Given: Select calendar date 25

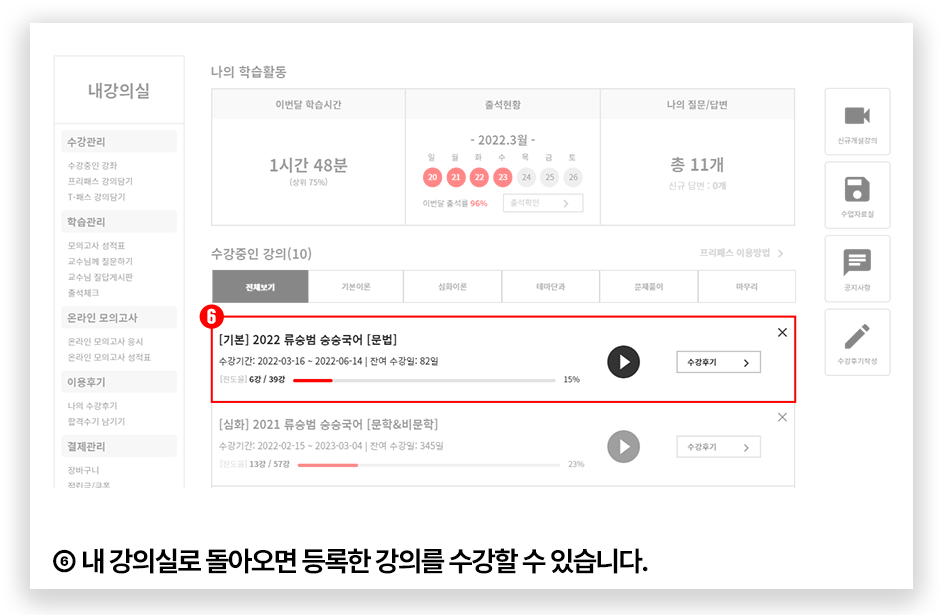Looking at the screenshot, I should click(550, 178).
